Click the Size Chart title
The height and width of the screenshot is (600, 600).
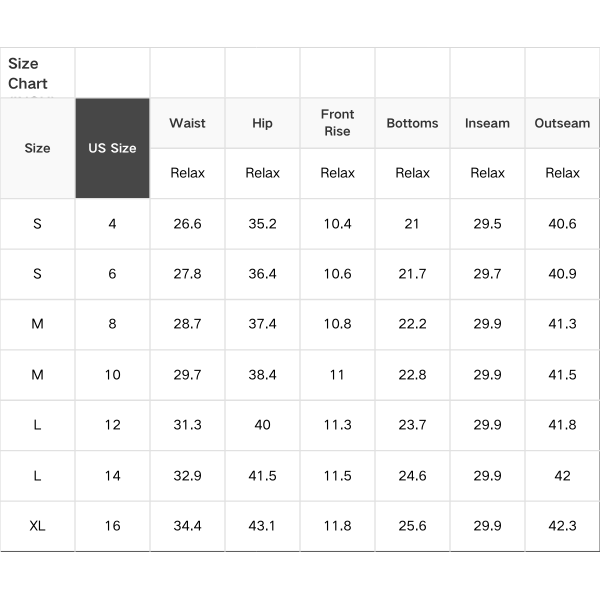coord(28,73)
